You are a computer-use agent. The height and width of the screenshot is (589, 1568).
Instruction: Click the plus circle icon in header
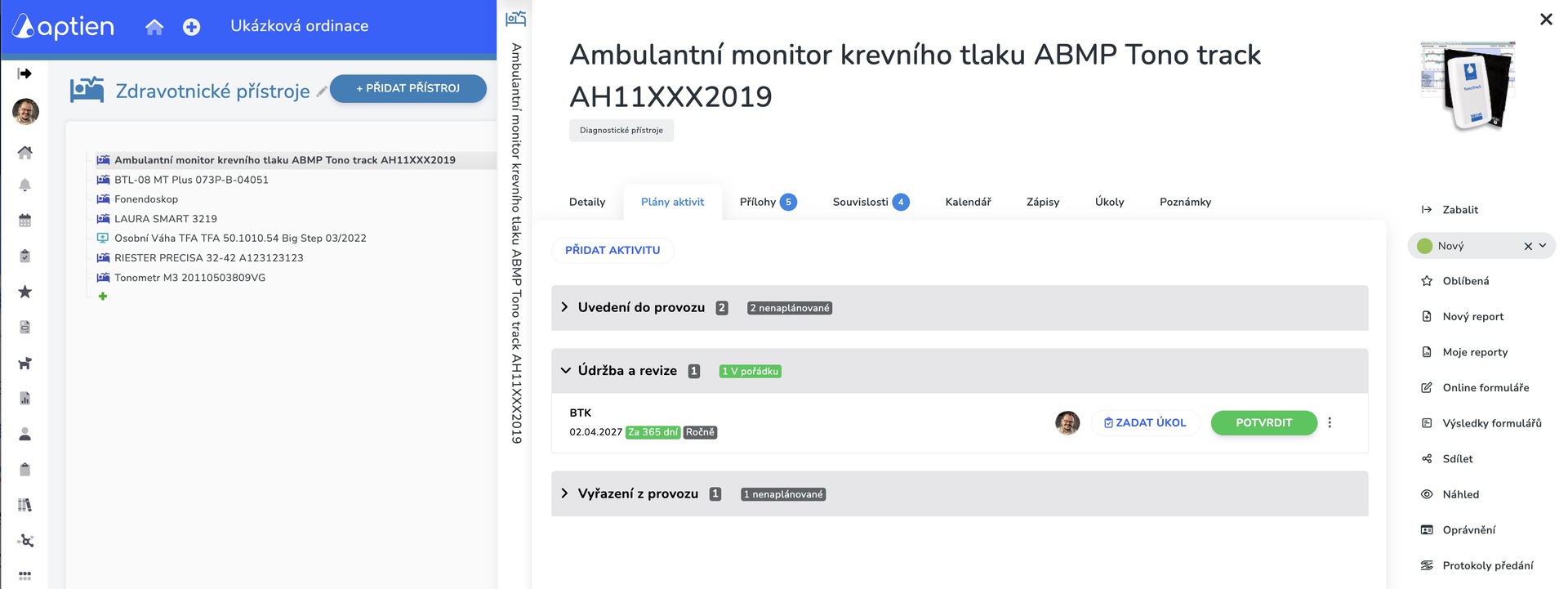click(191, 27)
